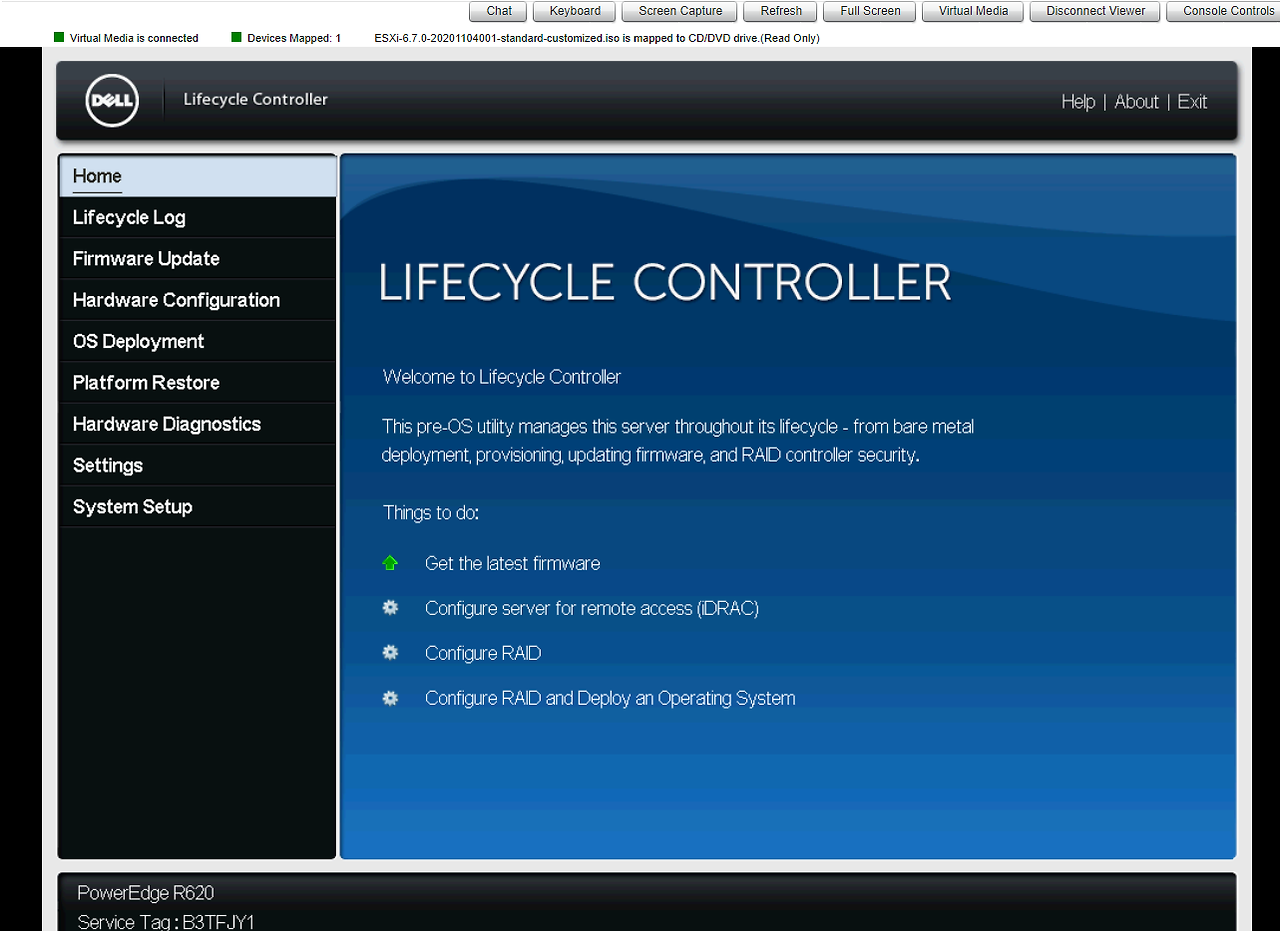
Task: Click Configure RAID and Deploy an Operating System
Action: point(610,698)
